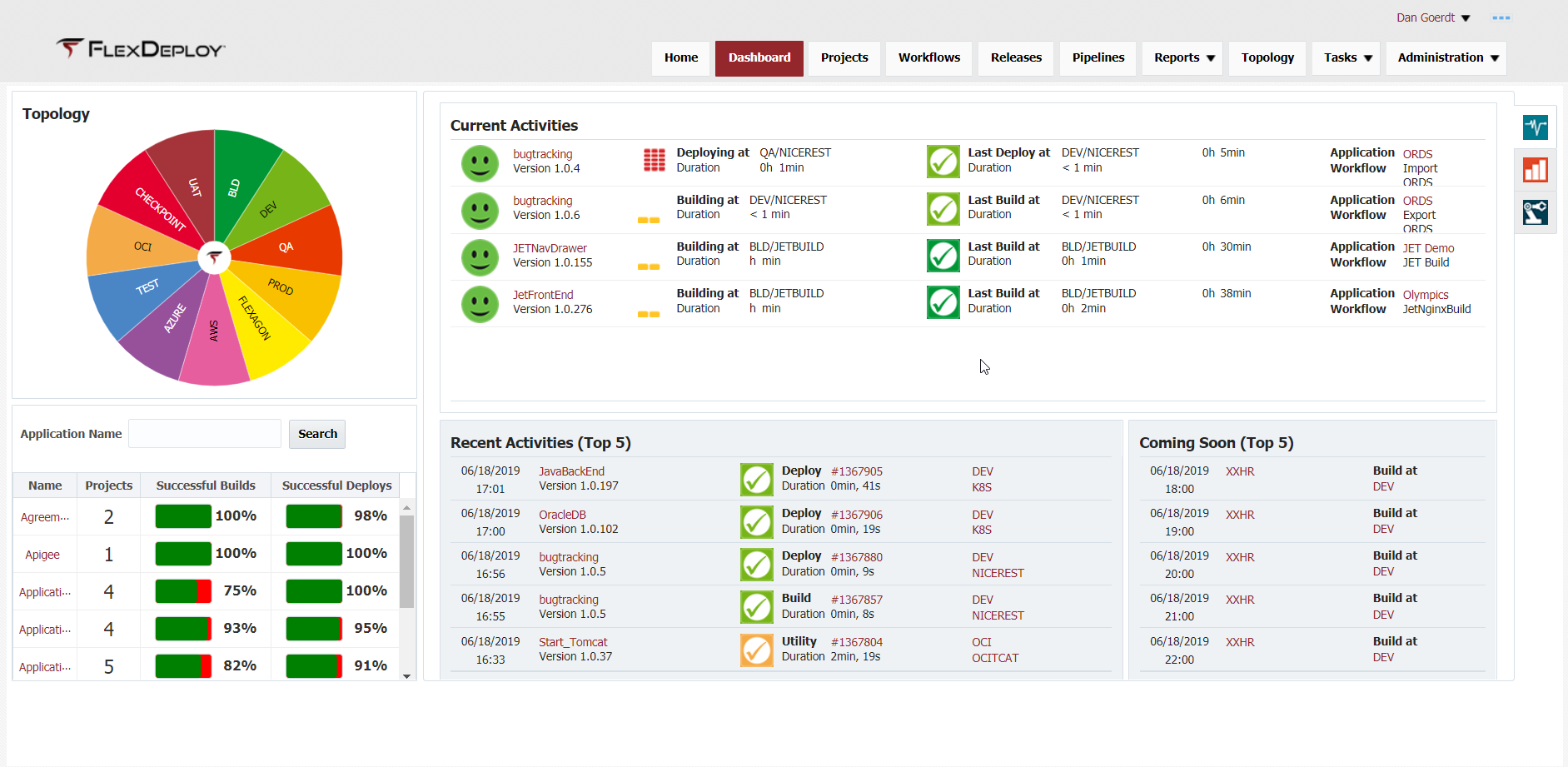Open the Olympics application link
1568x767 pixels.
[x=1426, y=295]
